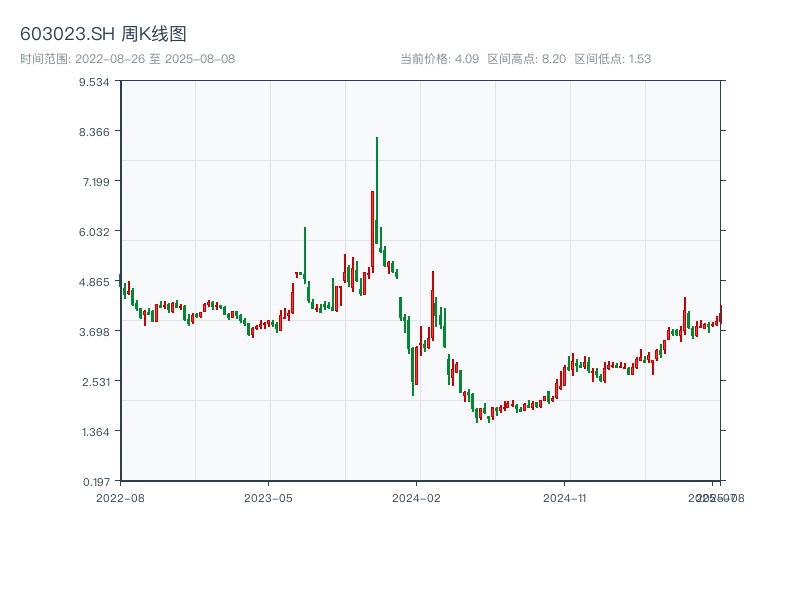Screen dimensions: 800x600
Task: Click the tallest green candlestick at the peak
Action: point(377,190)
